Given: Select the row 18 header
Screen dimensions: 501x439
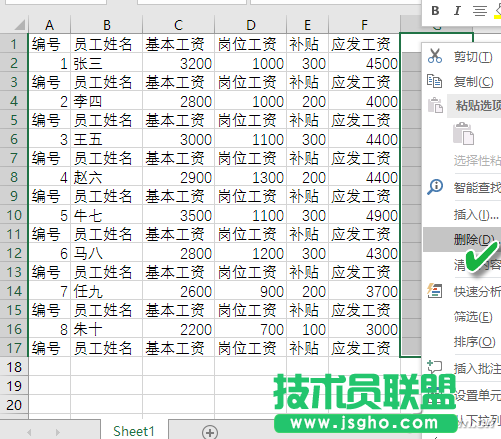Looking at the screenshot, I should coord(14,367).
